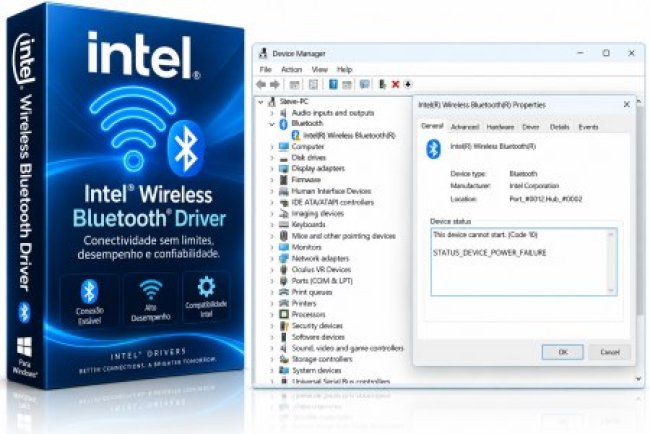Screen dimensions: 650x434
Task: Click the Disk drives category icon
Action: (x=284, y=158)
